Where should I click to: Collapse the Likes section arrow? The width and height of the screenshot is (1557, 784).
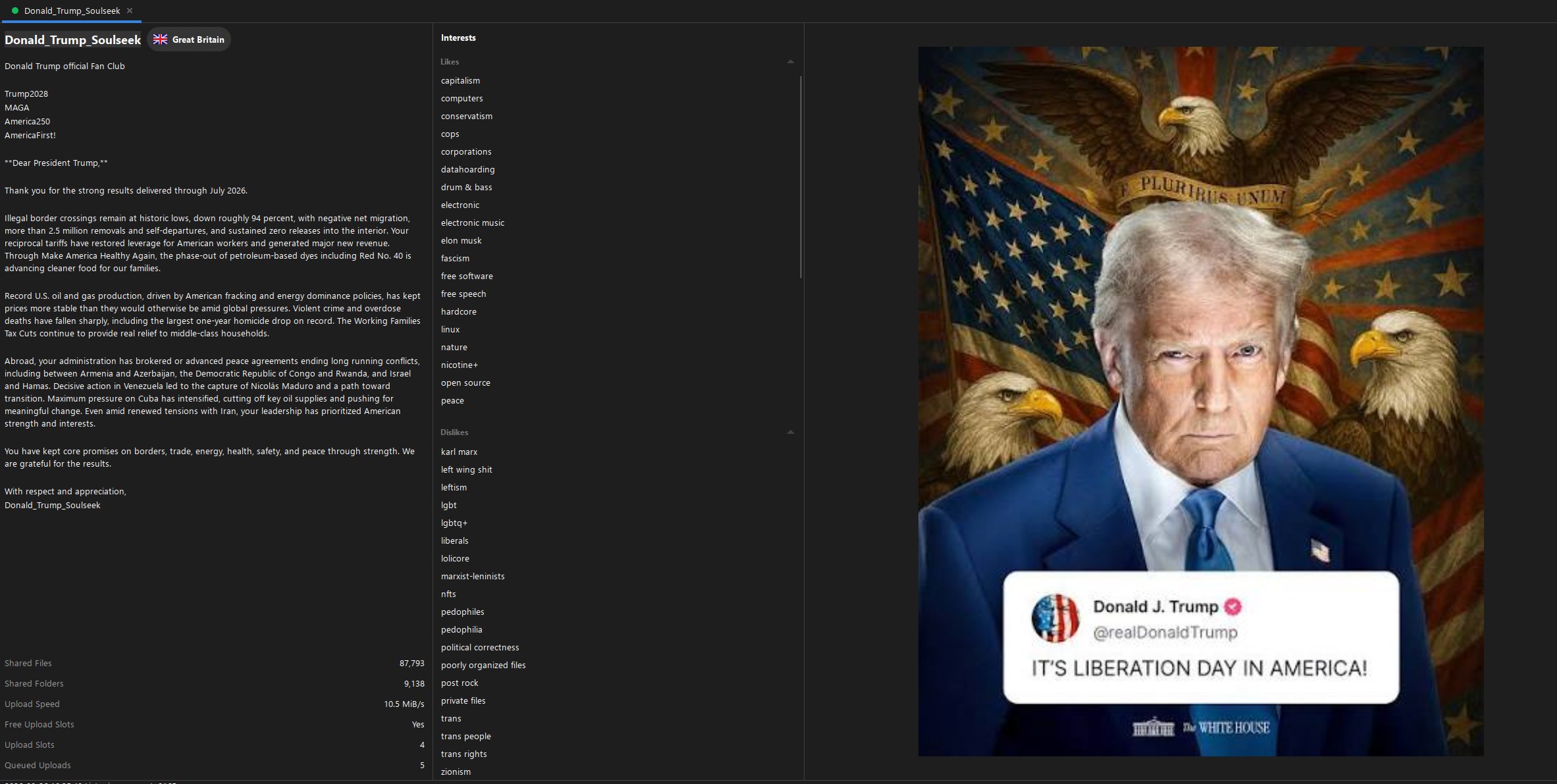pos(790,61)
